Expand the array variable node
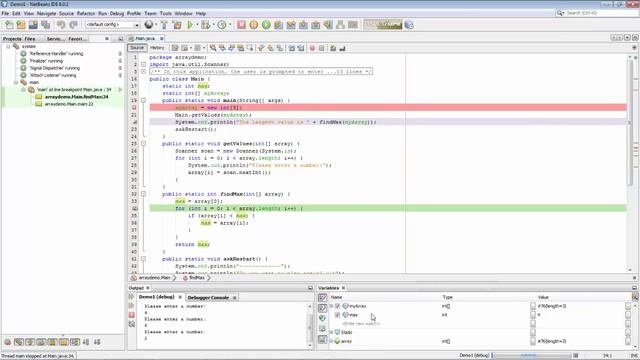 tap(331, 341)
